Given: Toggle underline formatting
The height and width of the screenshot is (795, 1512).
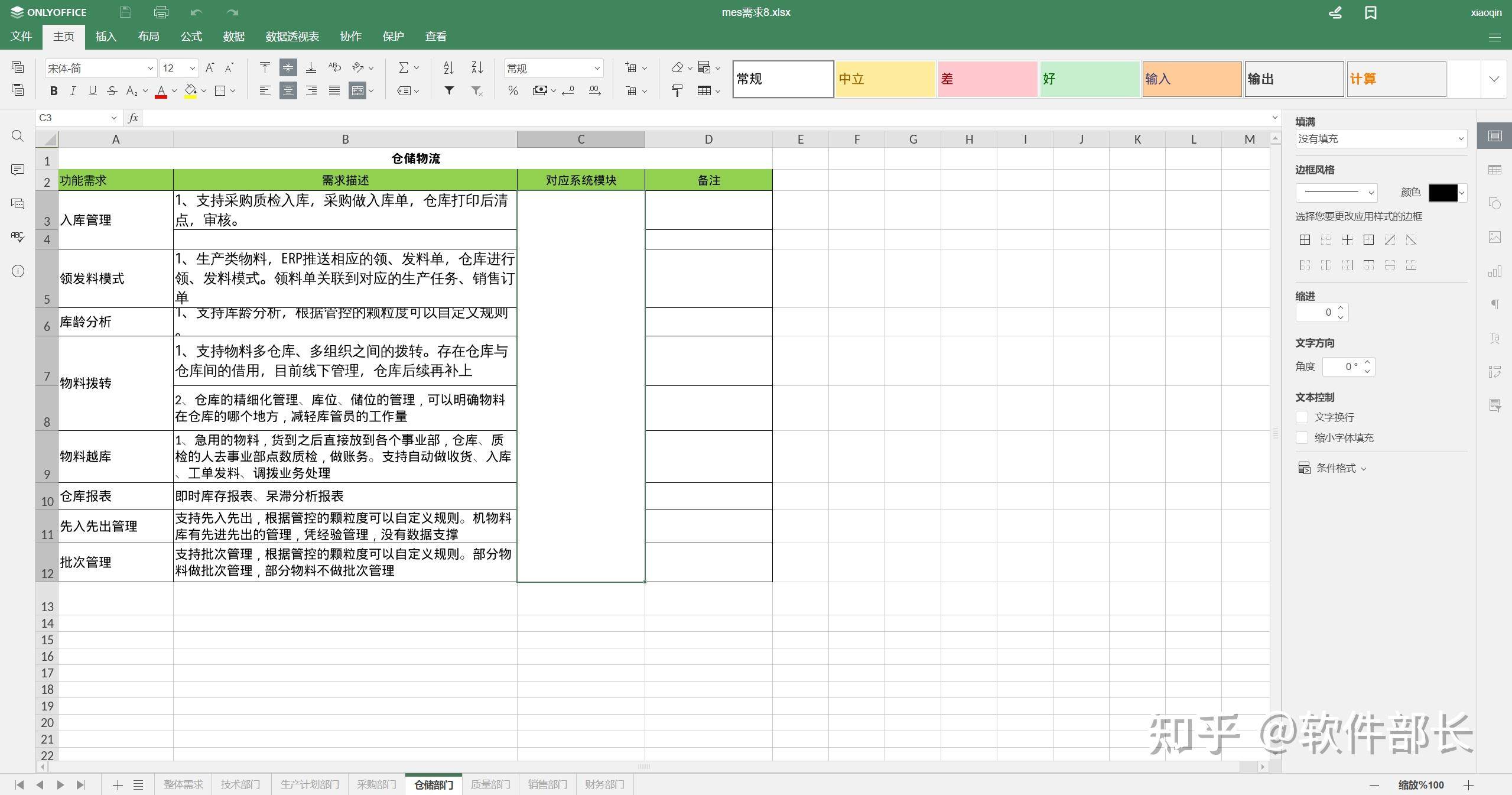Looking at the screenshot, I should pos(92,90).
